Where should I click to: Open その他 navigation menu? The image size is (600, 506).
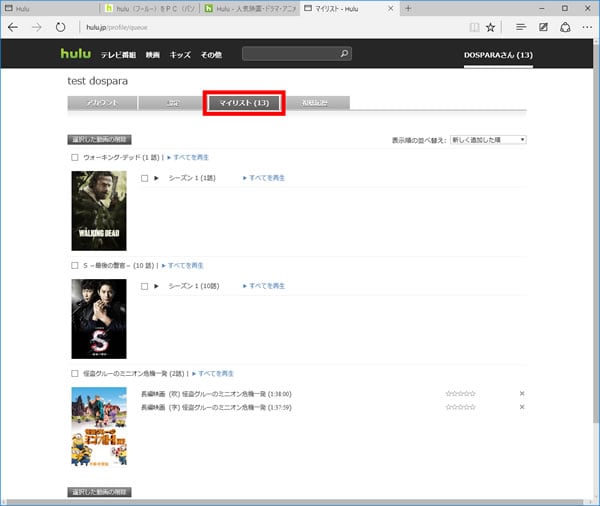click(211, 55)
